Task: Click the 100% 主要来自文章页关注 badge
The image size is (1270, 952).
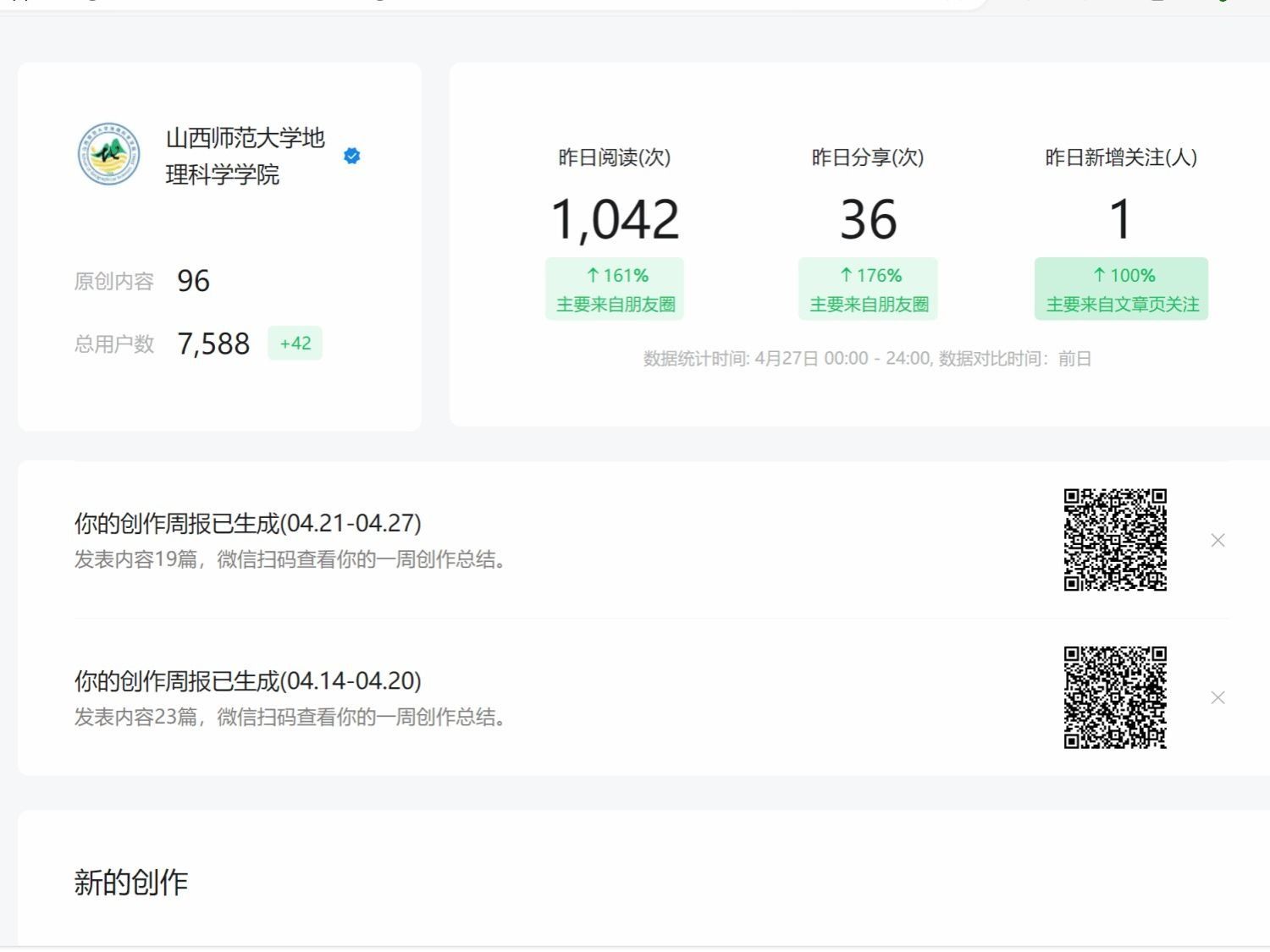Action: 1121,289
